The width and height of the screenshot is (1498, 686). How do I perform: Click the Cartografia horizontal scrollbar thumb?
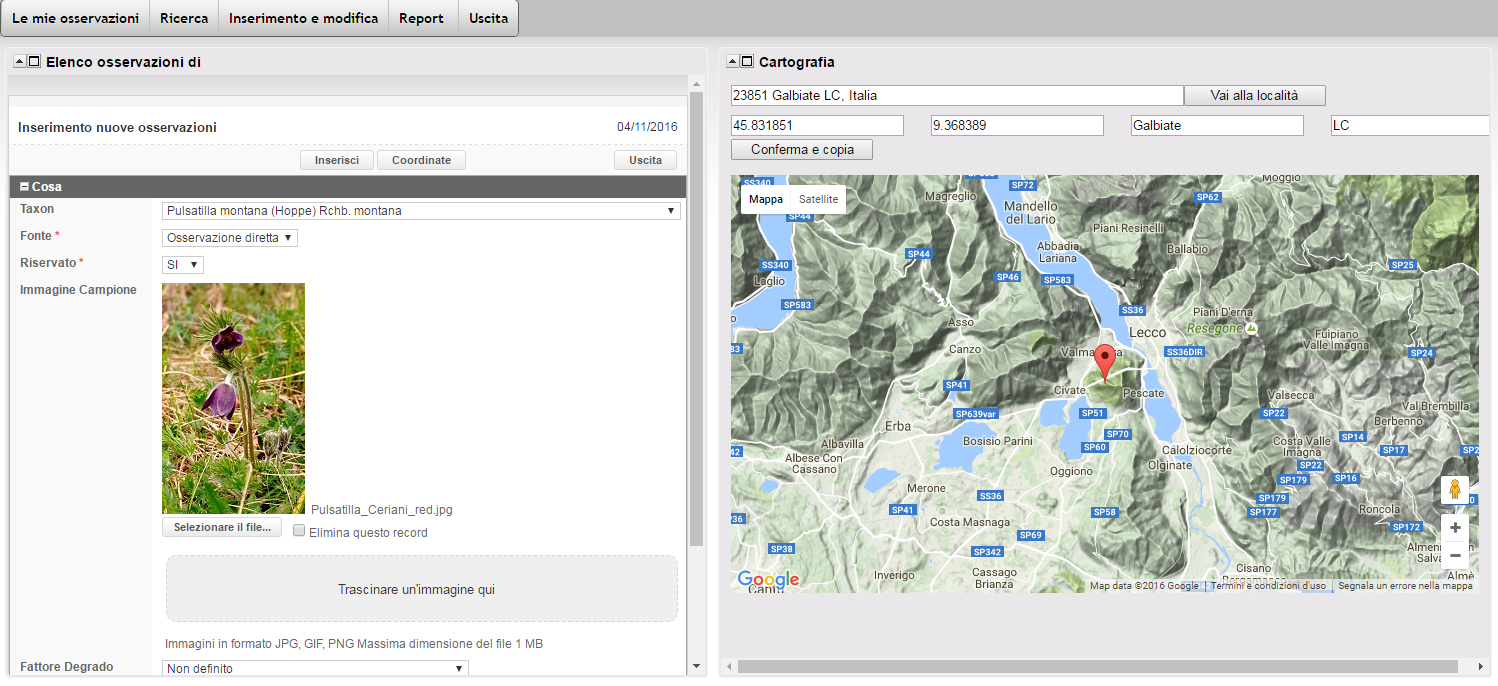click(1098, 666)
